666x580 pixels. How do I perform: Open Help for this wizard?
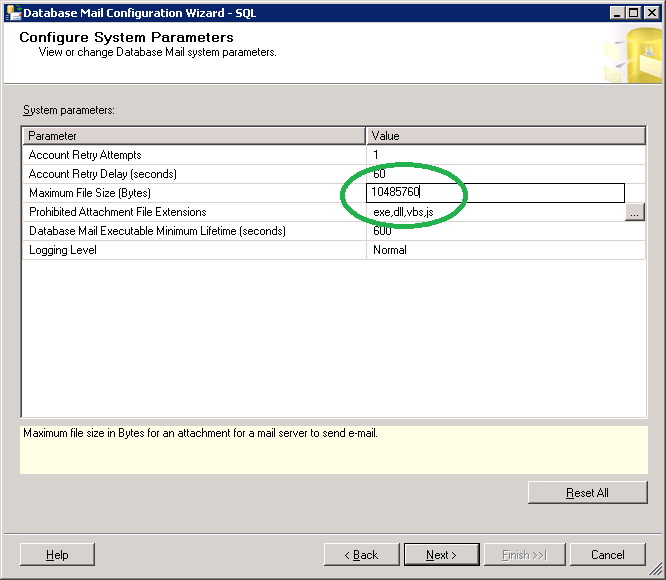pos(57,555)
